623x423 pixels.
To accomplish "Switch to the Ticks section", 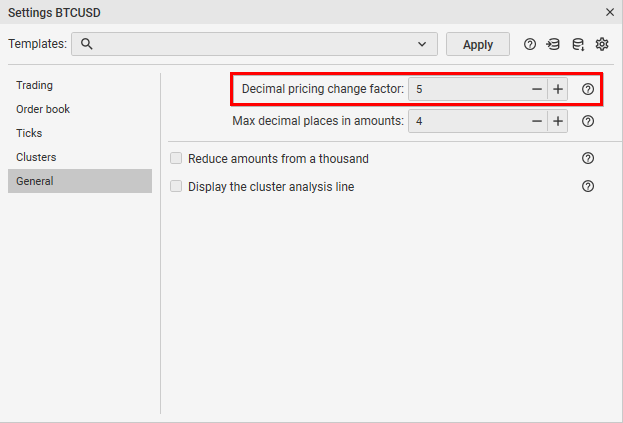I will pyautogui.click(x=79, y=133).
